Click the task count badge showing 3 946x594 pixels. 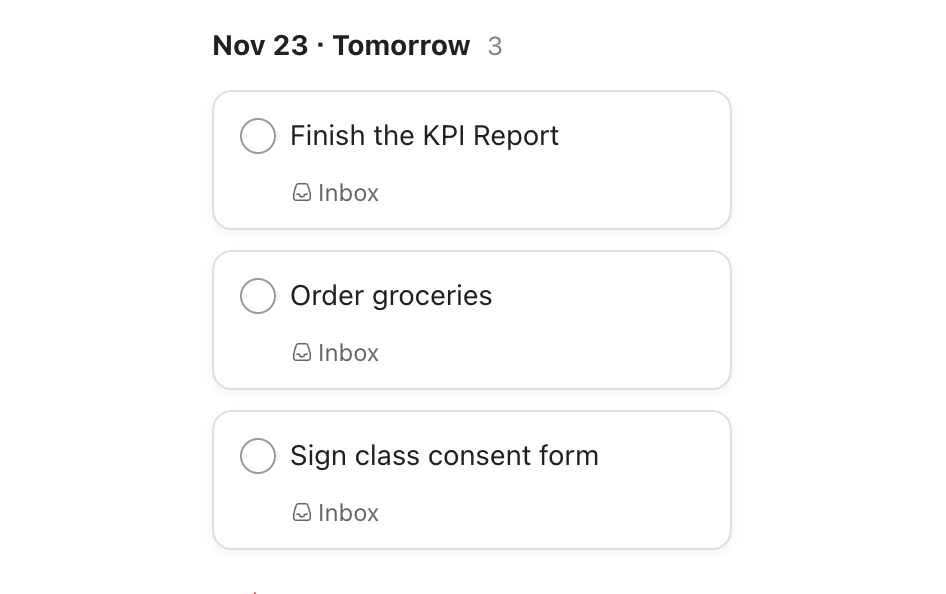coord(495,45)
